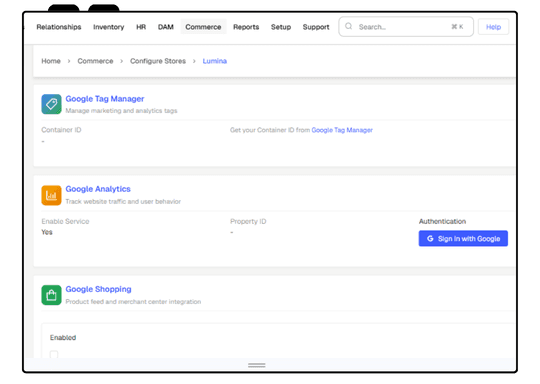
Task: Click the Google Tag Manager tag icon
Action: pyautogui.click(x=51, y=104)
